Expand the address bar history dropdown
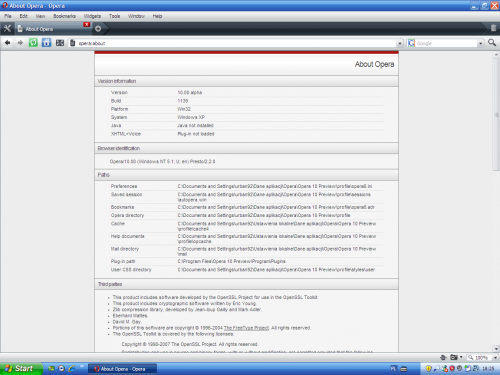 400,43
